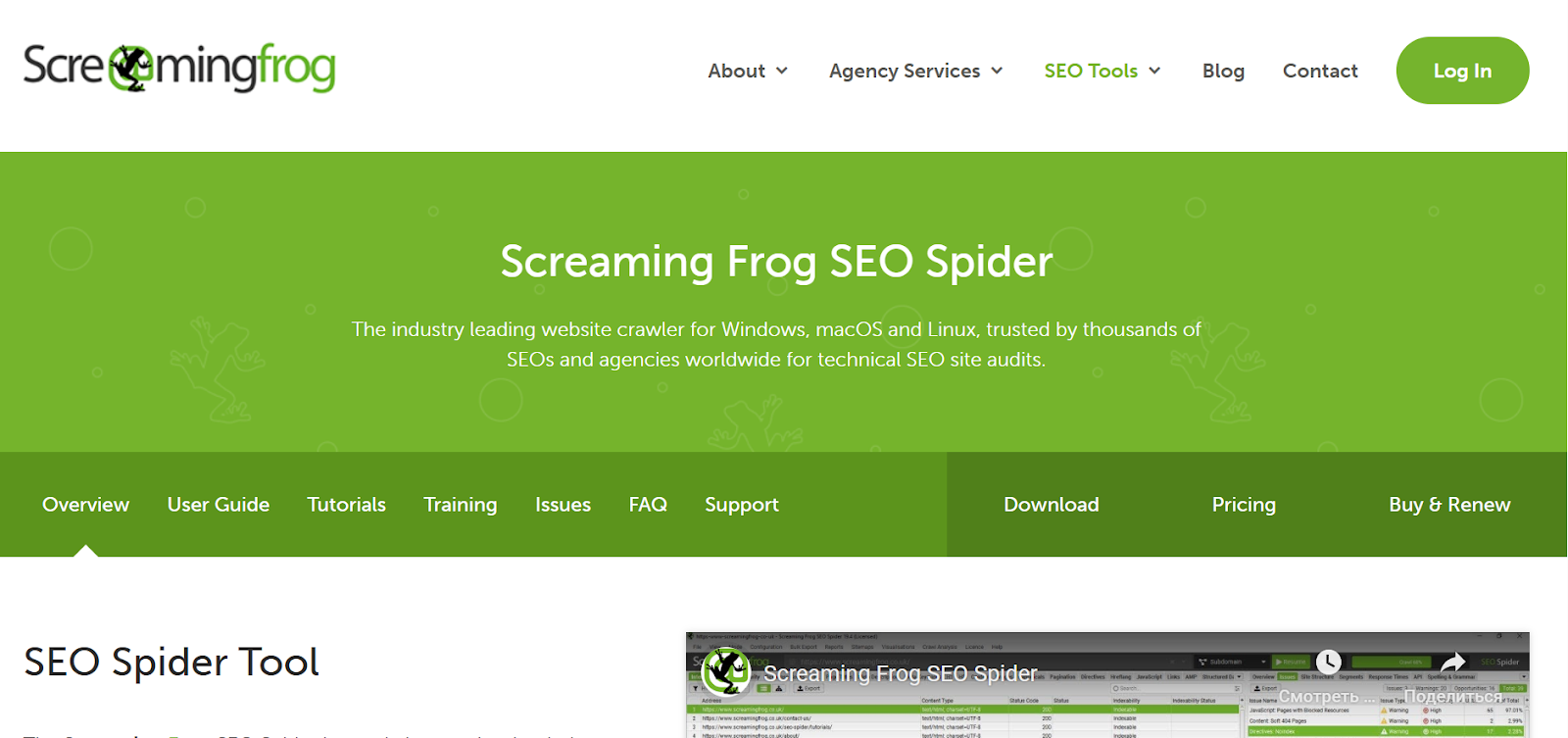Click the watch later clock icon on video

pyautogui.click(x=1328, y=662)
